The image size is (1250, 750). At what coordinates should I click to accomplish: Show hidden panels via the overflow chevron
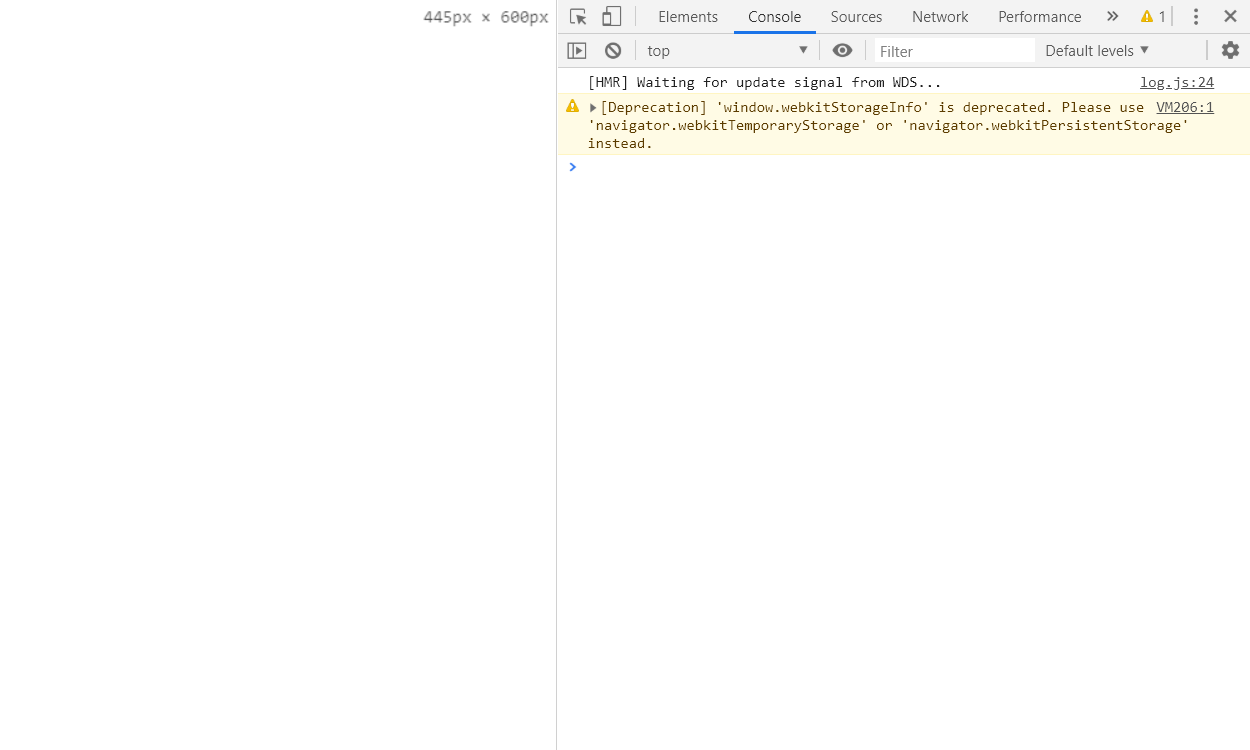pos(1112,16)
